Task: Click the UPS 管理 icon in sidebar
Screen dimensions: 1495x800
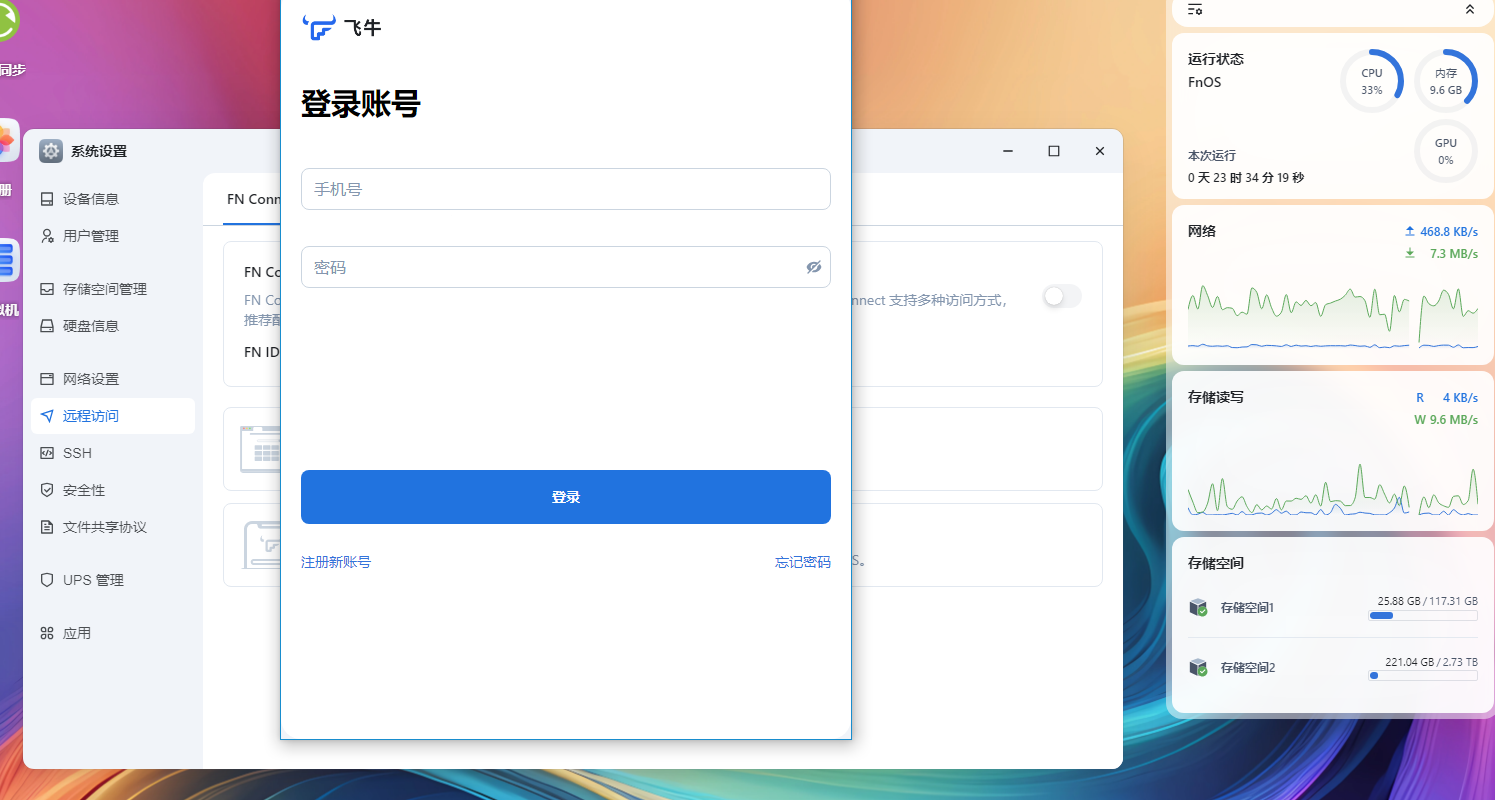Action: 46,580
